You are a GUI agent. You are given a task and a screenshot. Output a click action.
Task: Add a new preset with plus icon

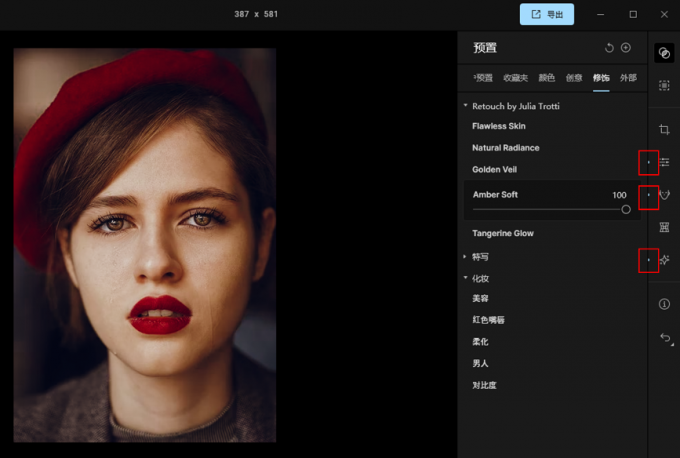pyautogui.click(x=626, y=48)
